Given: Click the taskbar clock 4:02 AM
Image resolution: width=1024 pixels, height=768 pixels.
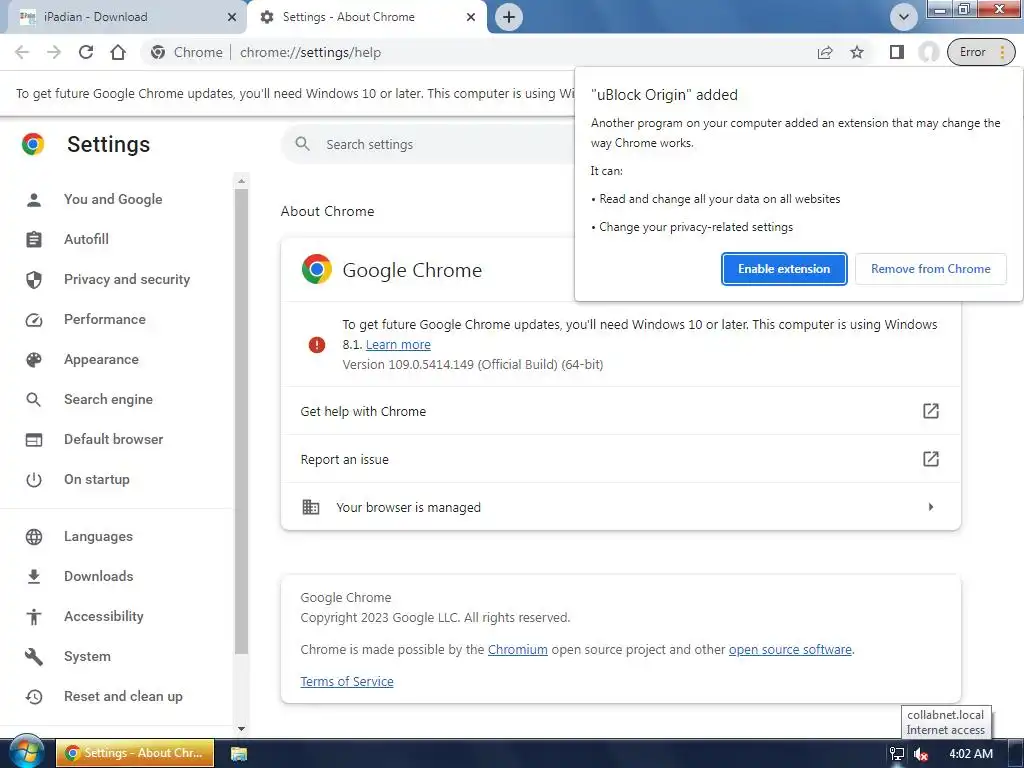Looking at the screenshot, I should pos(970,754).
